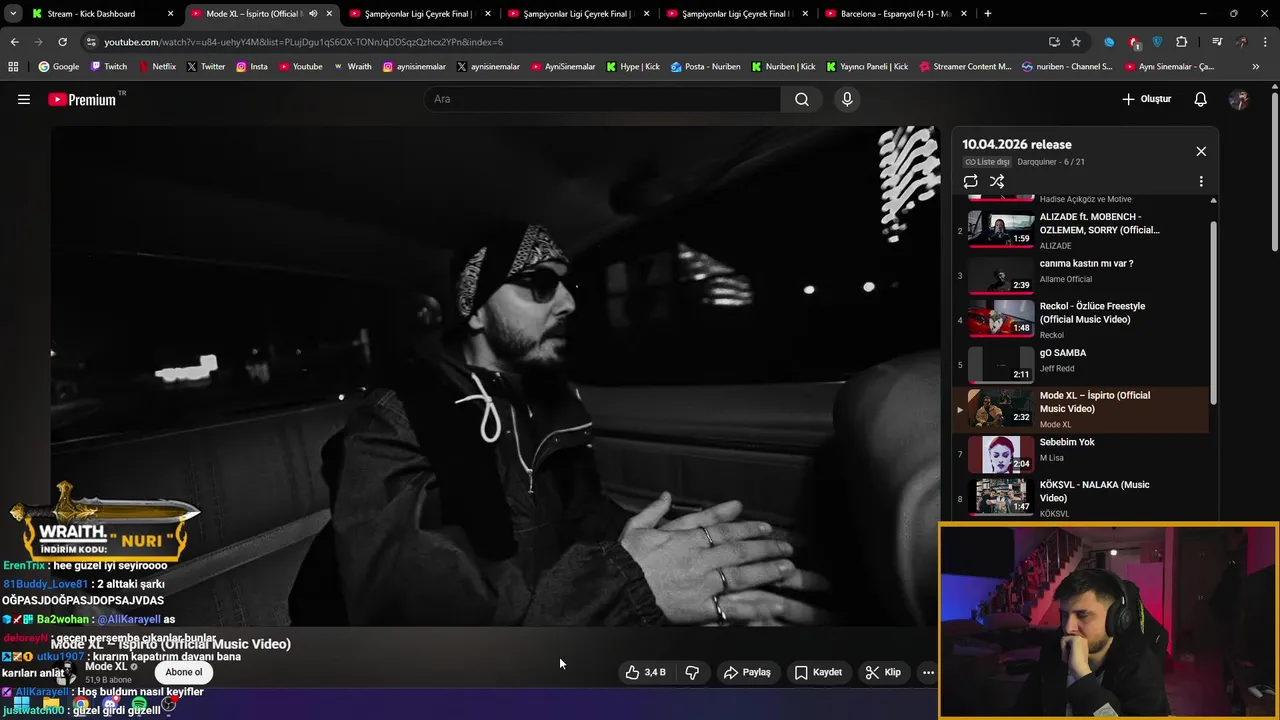Screen dimensions: 1280x720
Task: Open the Wraith bookmark
Action: [352, 67]
